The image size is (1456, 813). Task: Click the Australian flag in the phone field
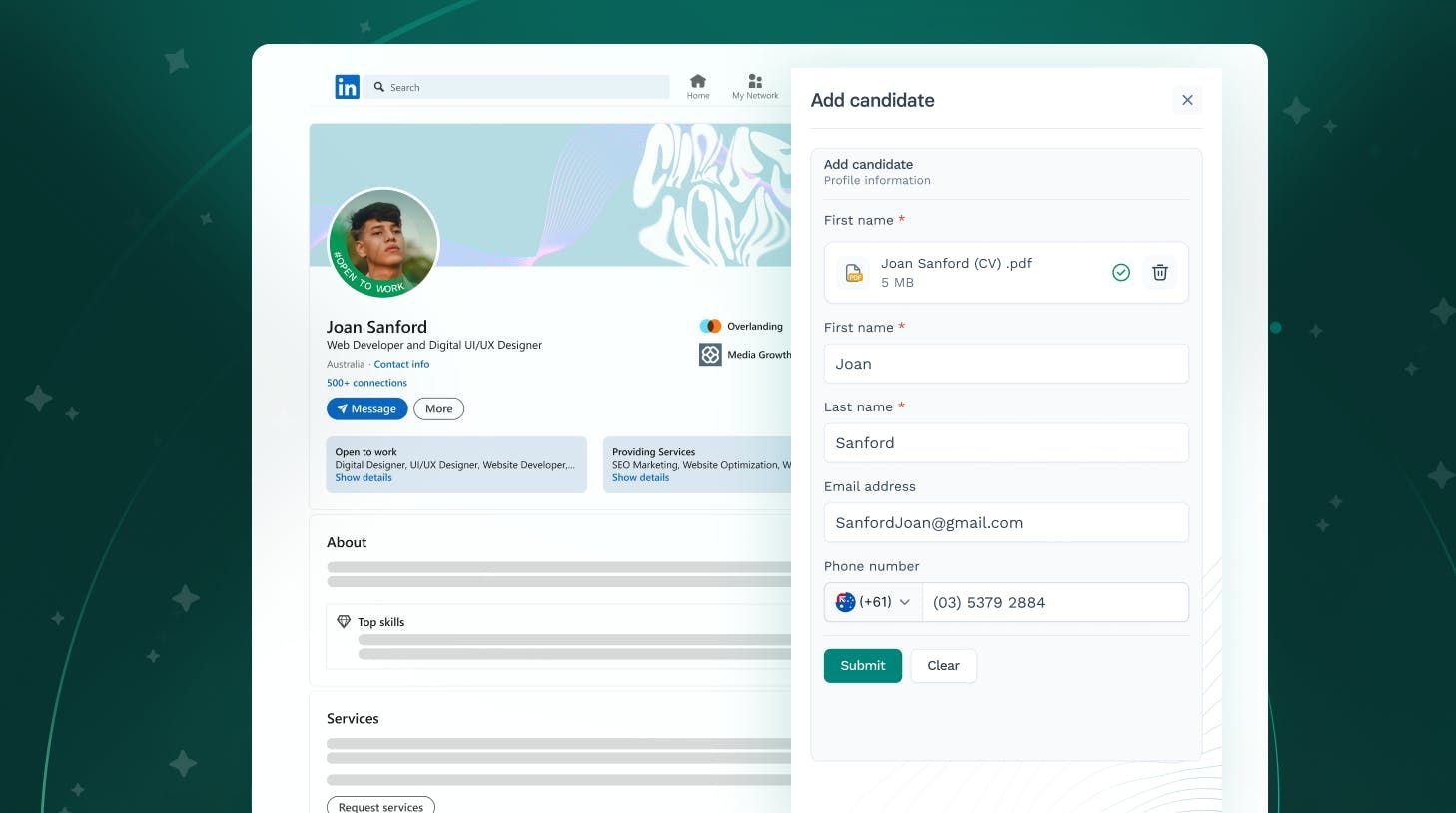(x=846, y=601)
